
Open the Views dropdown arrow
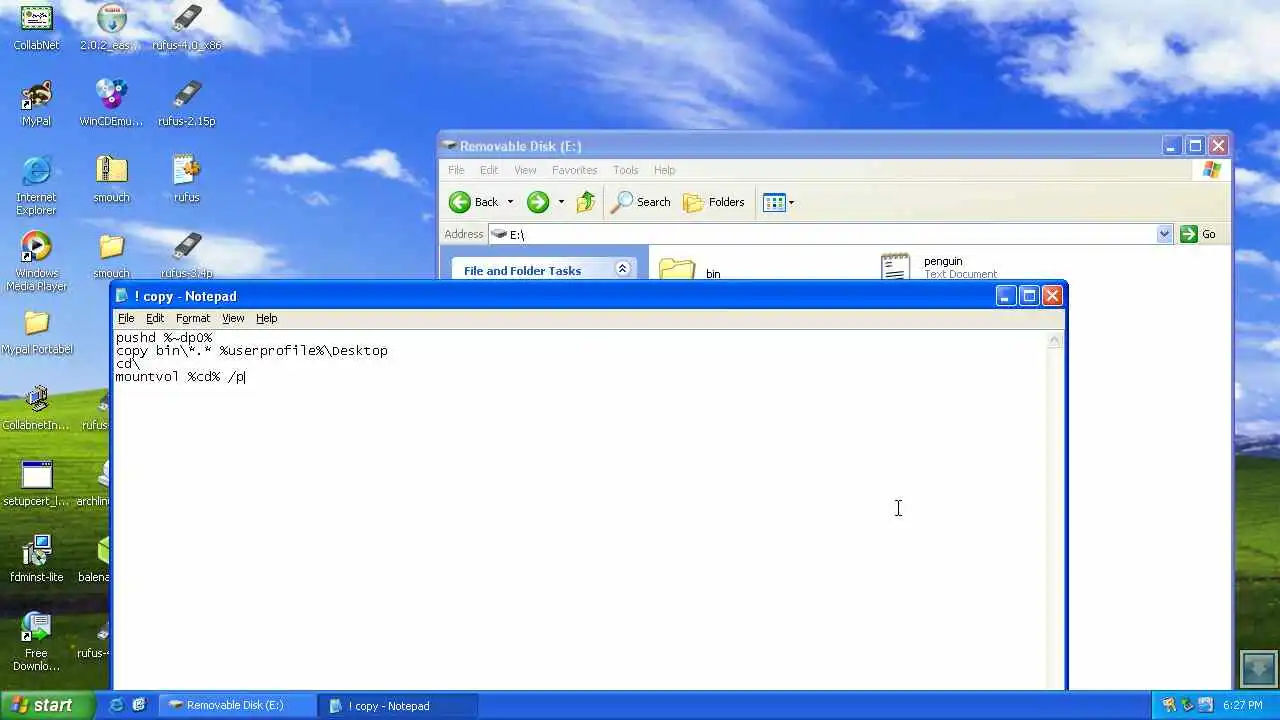click(791, 202)
